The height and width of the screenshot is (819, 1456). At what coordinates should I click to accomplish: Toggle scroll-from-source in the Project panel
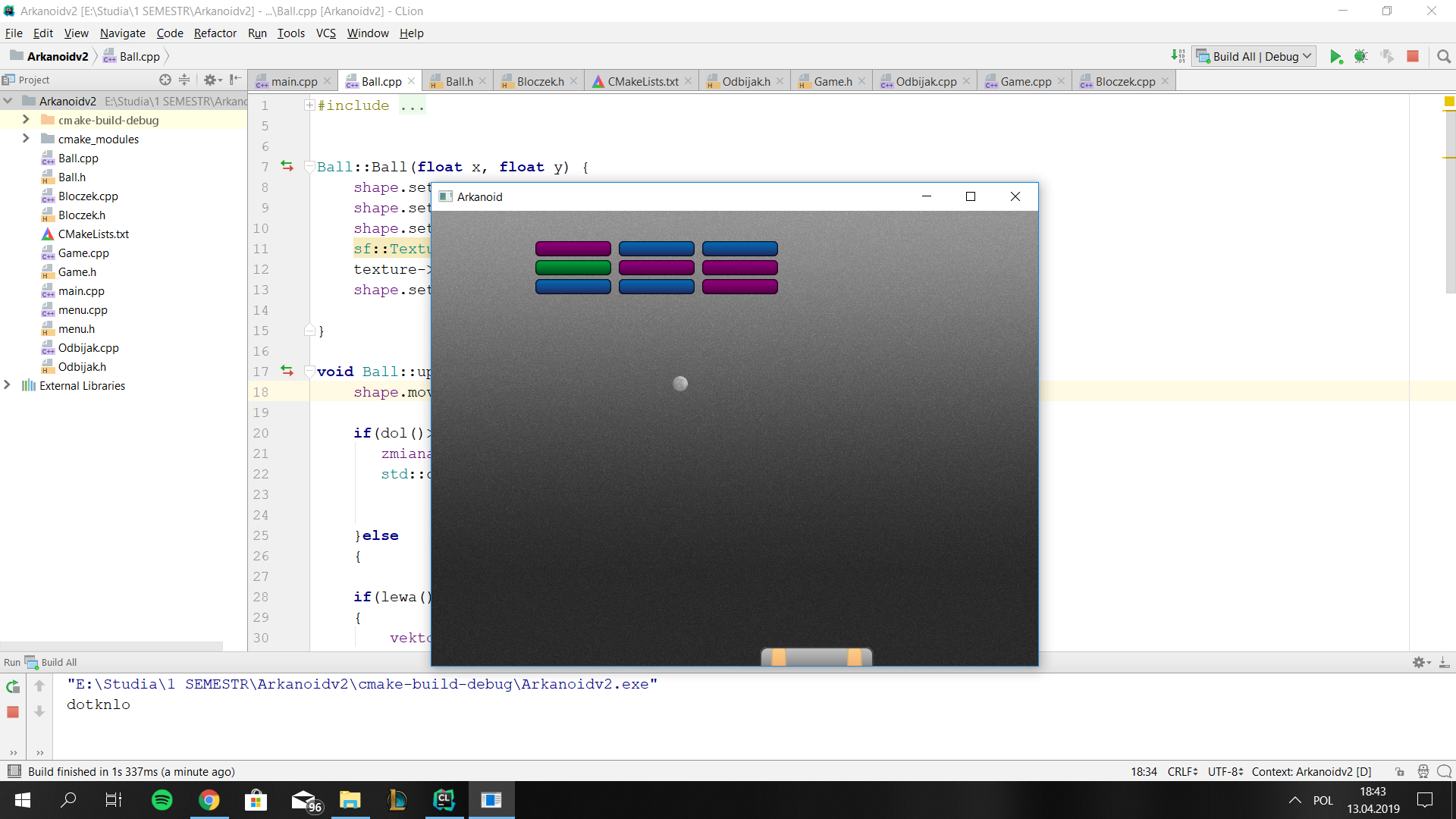pos(165,80)
